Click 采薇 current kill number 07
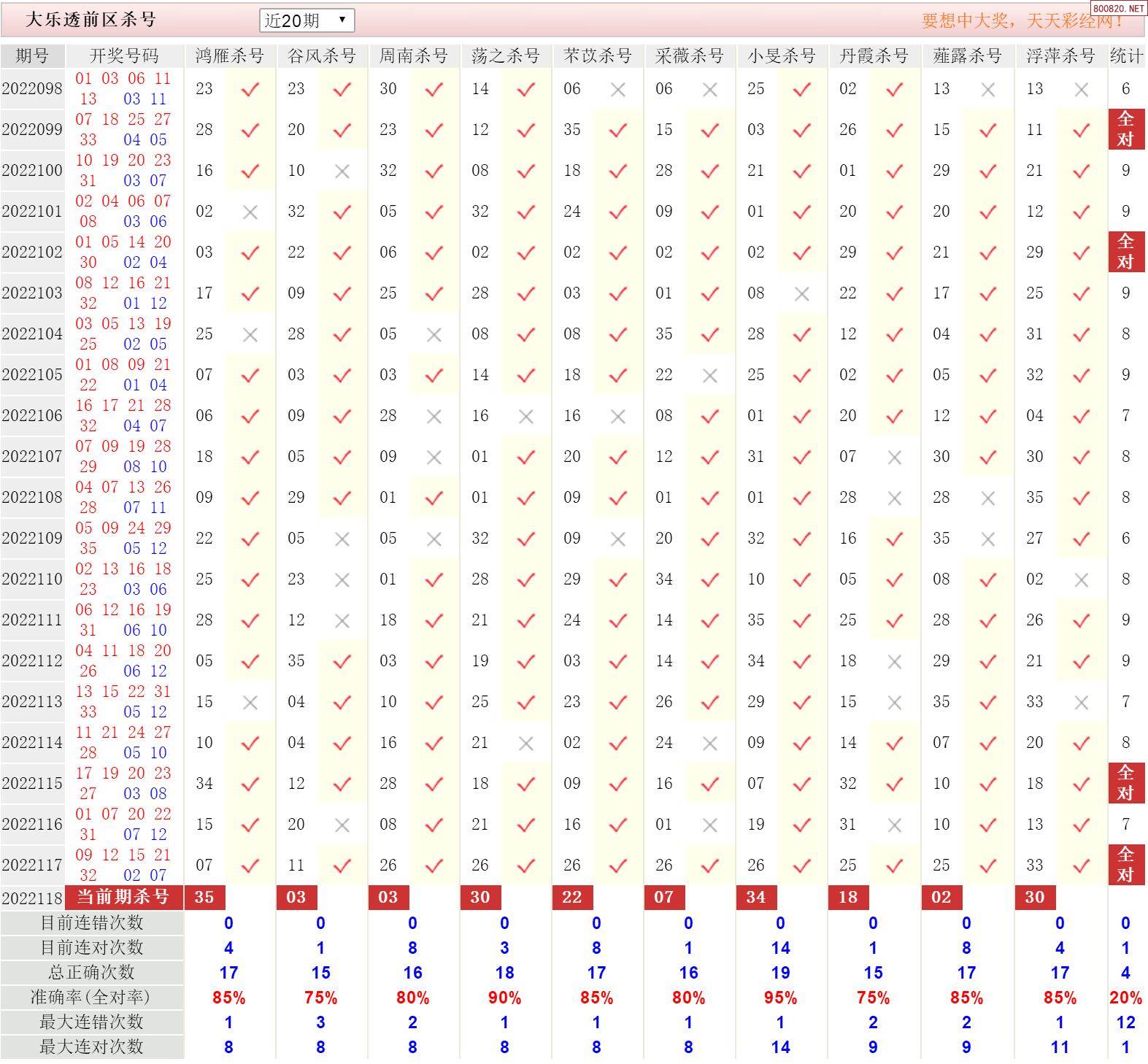This screenshot has width=1148, height=1064. click(664, 897)
